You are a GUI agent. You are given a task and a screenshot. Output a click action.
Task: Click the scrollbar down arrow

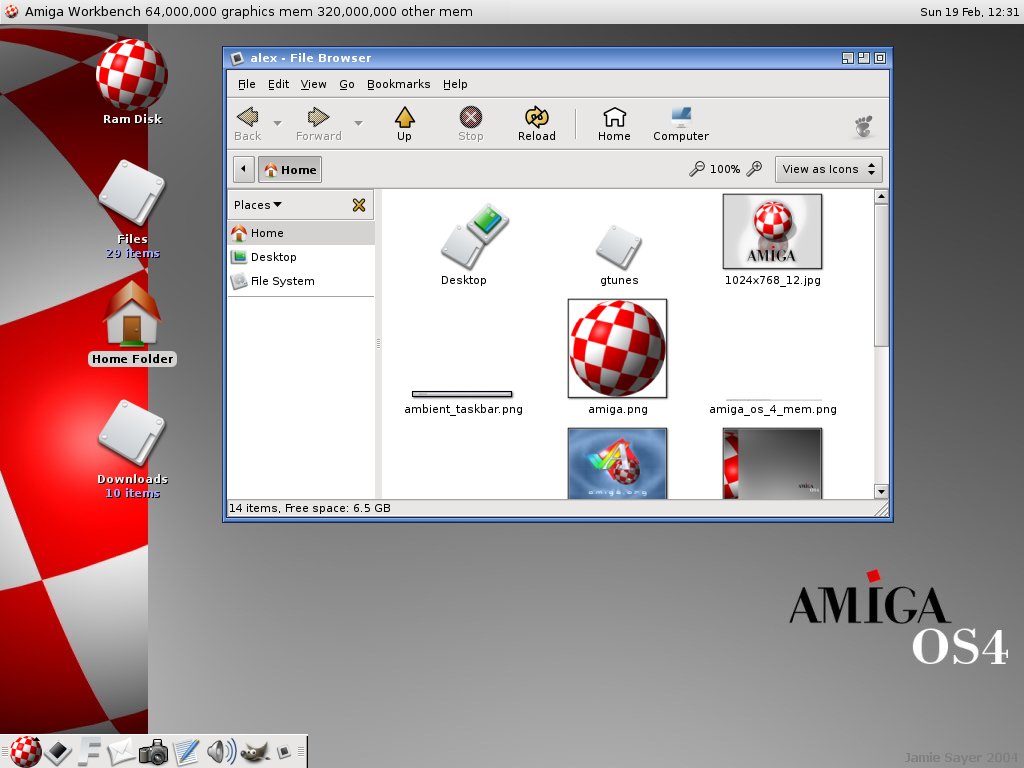click(881, 492)
